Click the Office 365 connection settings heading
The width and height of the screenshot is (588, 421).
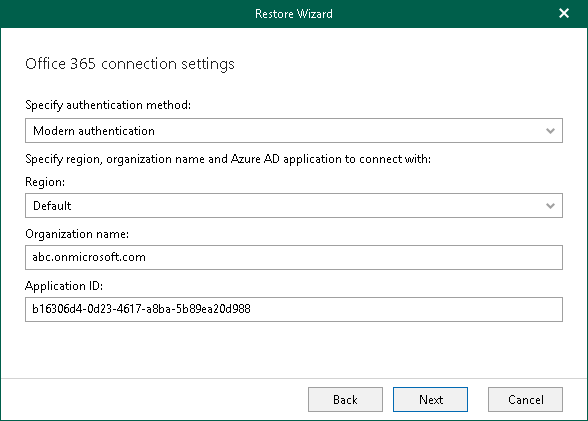130,64
